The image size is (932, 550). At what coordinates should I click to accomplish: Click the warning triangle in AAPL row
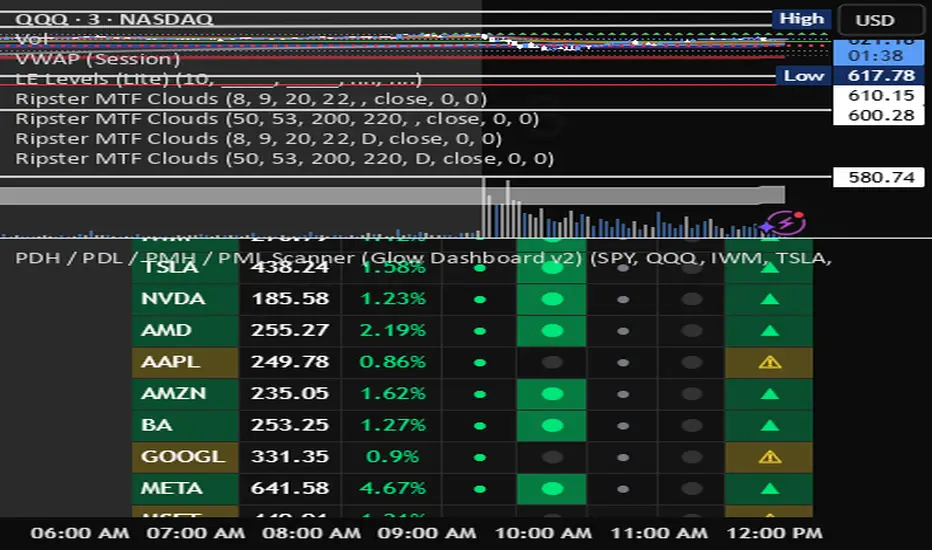[770, 362]
